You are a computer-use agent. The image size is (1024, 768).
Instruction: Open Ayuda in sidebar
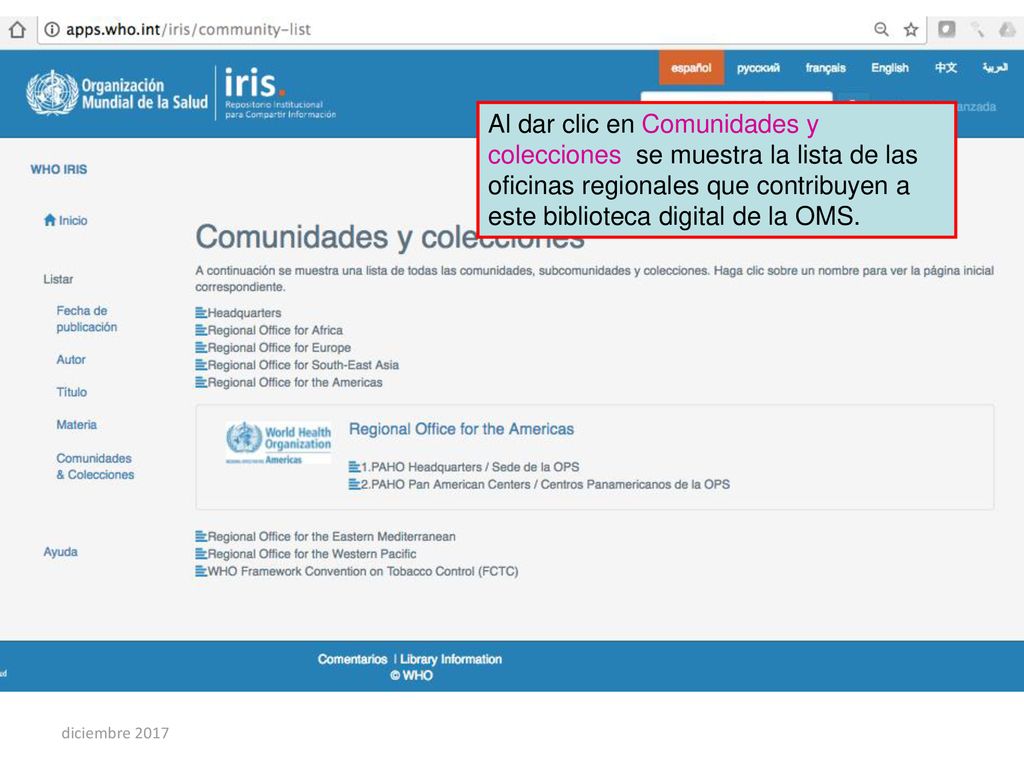(x=61, y=552)
